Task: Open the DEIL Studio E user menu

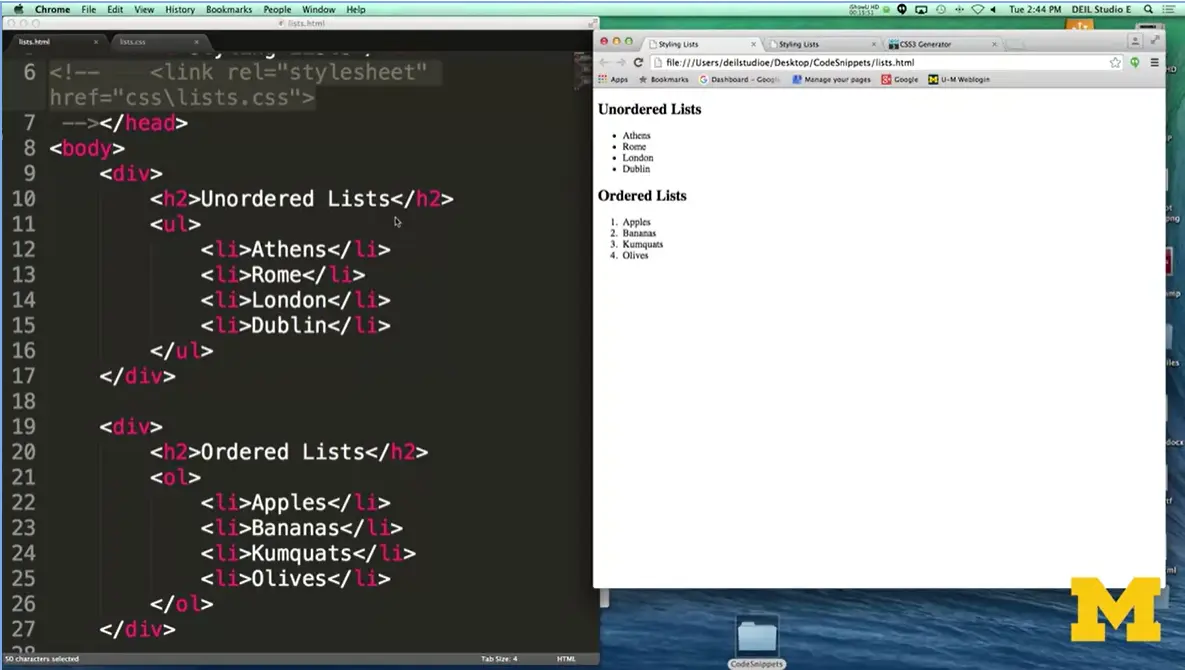Action: point(1102,9)
